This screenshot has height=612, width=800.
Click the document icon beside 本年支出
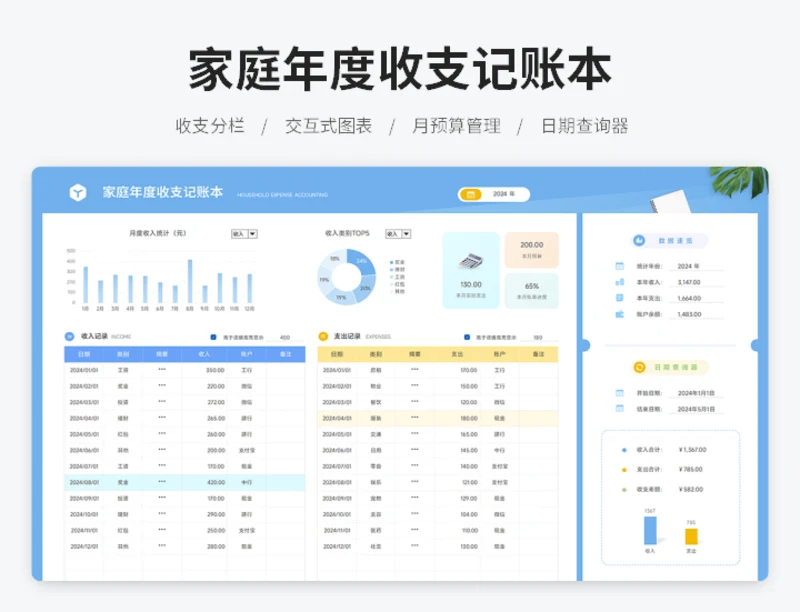619,298
